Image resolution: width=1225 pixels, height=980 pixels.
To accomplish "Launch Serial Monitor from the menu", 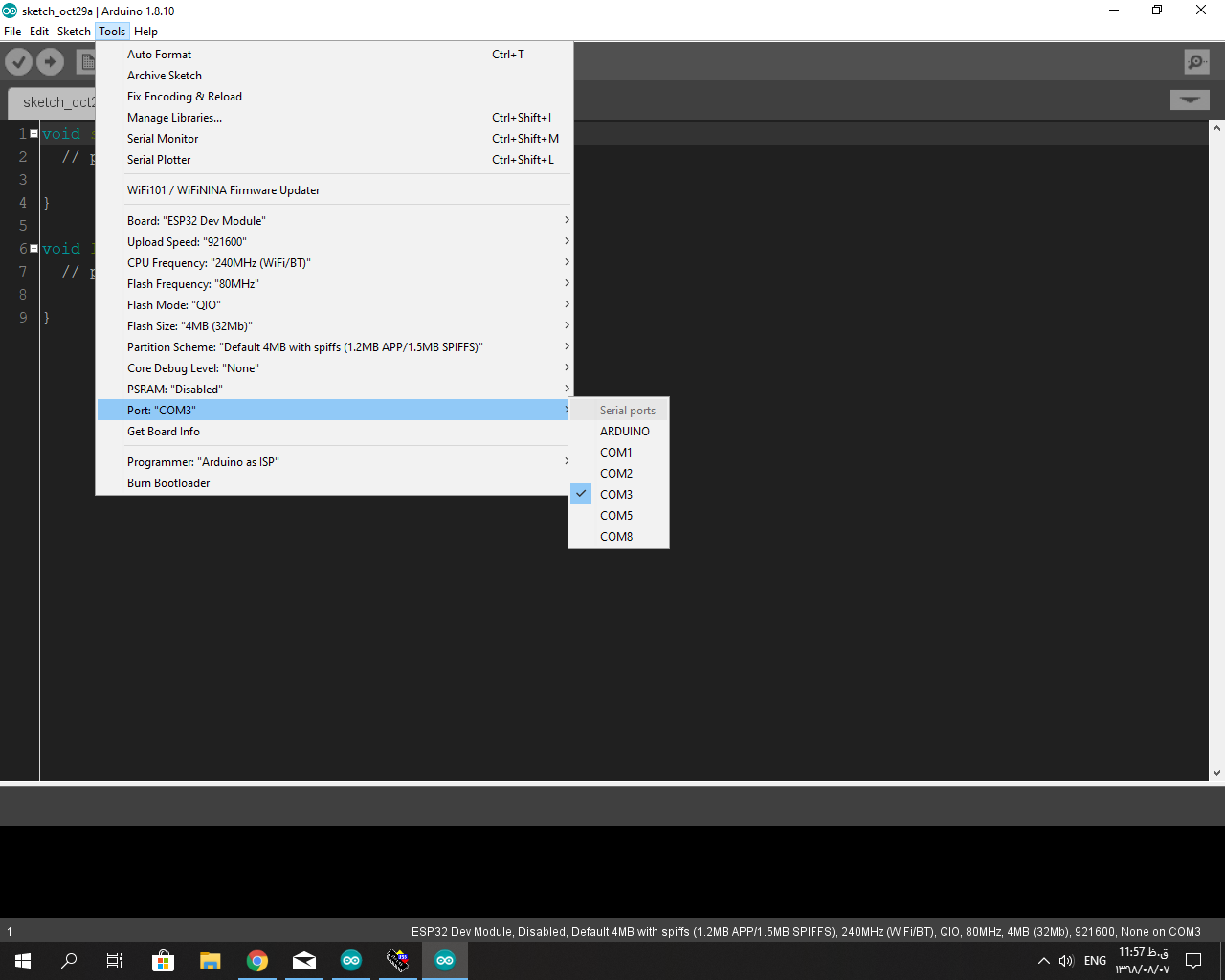I will click(x=334, y=139).
